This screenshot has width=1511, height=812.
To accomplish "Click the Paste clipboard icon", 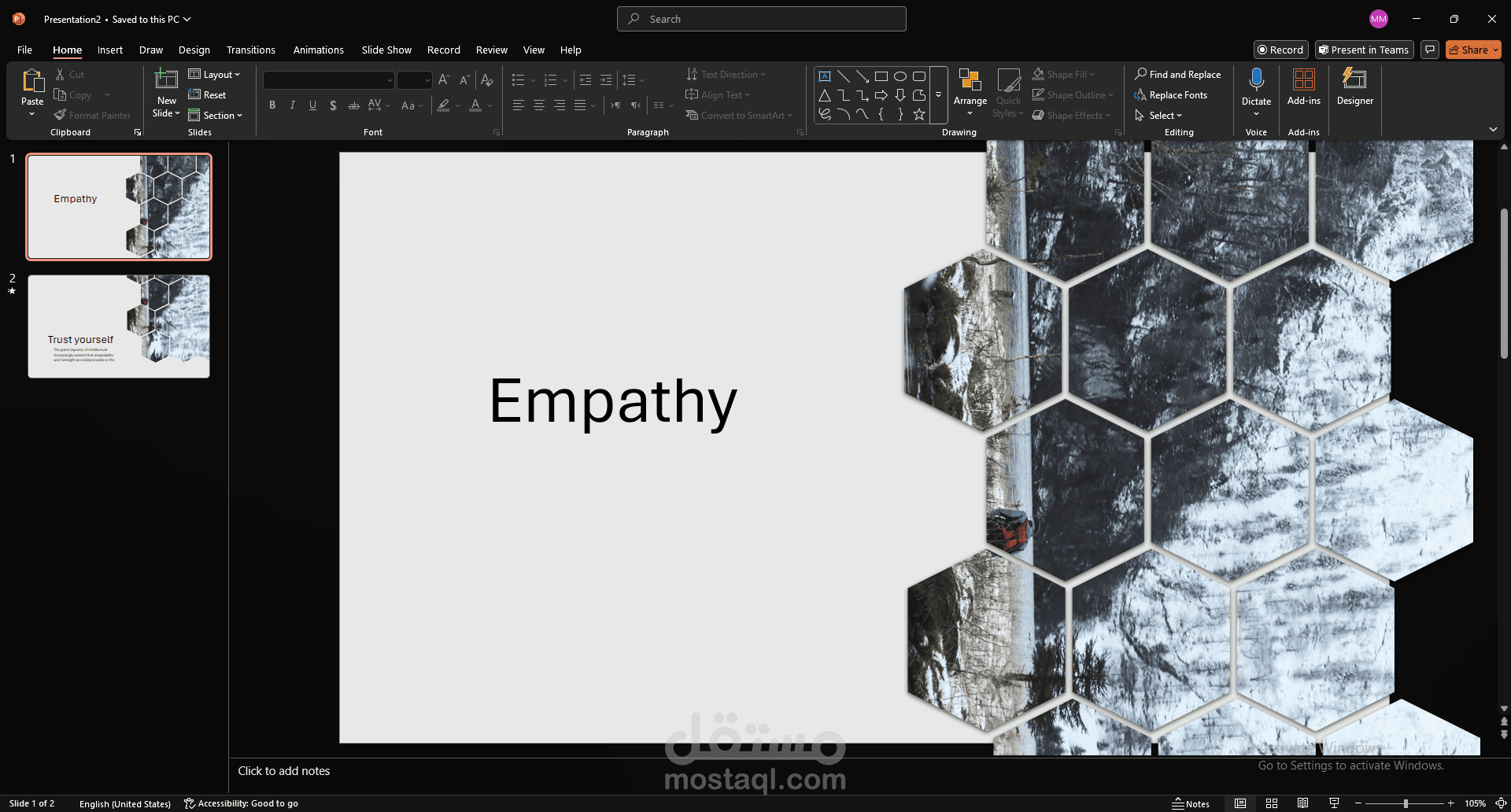I will [32, 81].
